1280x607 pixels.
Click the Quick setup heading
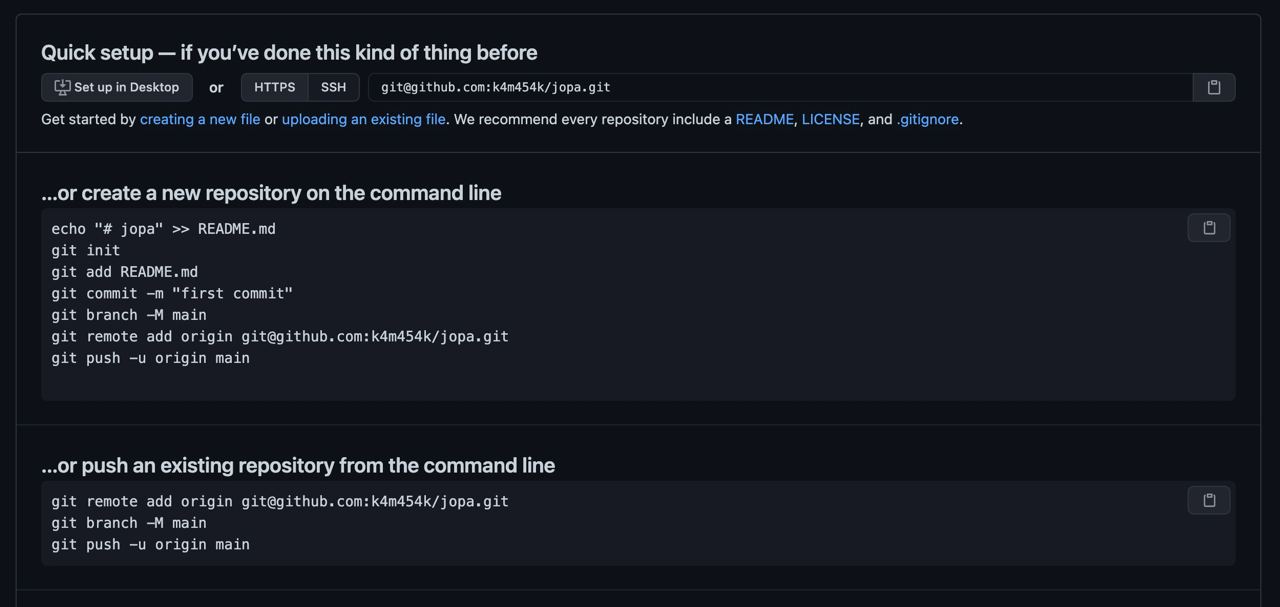289,52
